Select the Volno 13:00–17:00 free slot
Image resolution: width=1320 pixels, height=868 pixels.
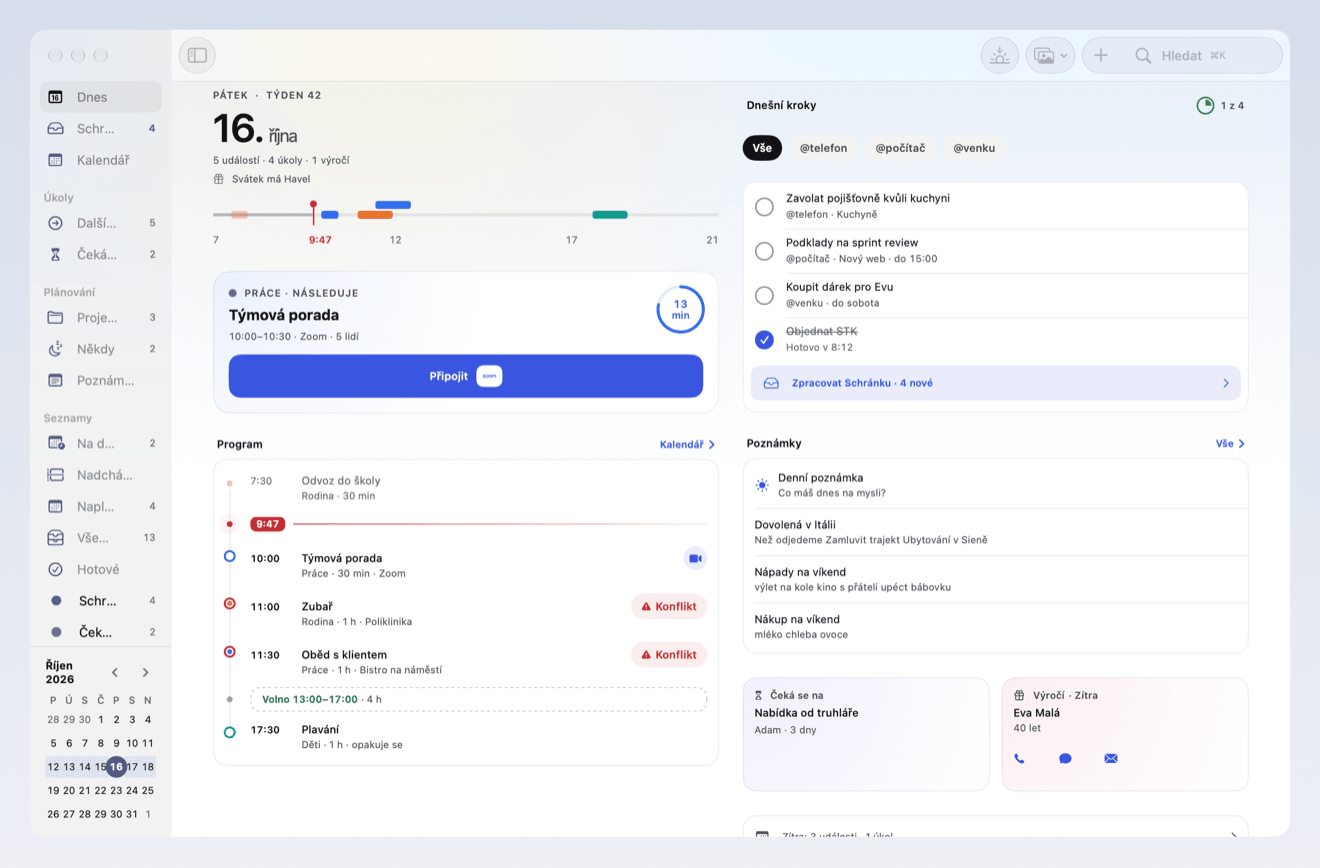478,699
